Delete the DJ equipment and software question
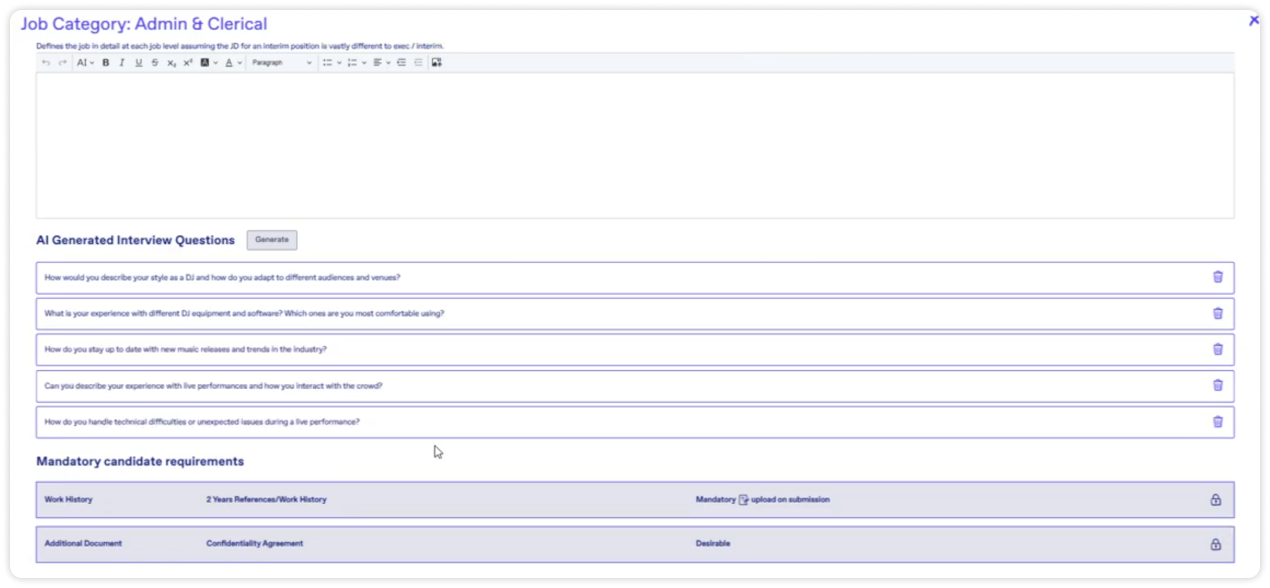This screenshot has height=588, width=1270. pyautogui.click(x=1217, y=313)
